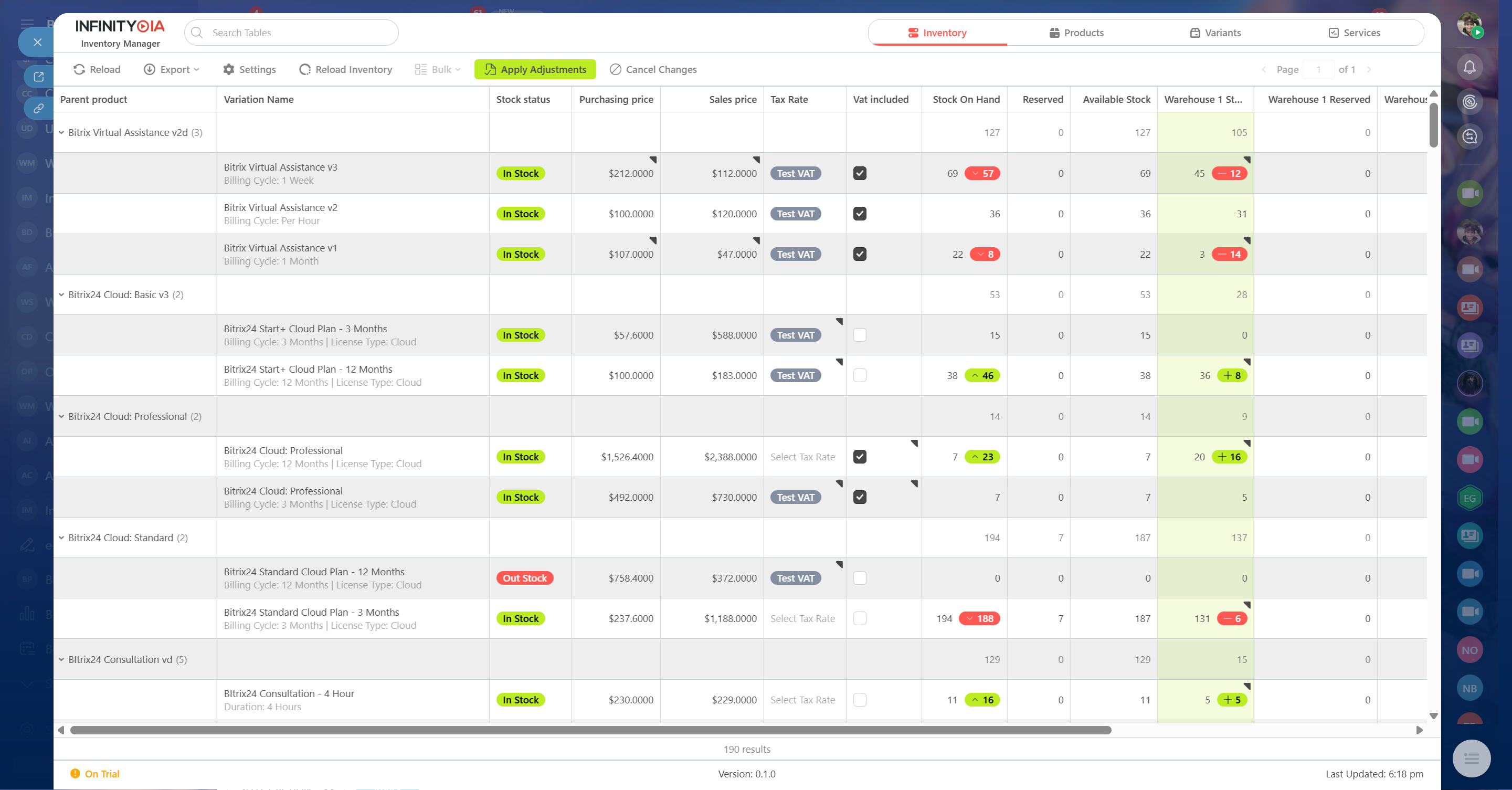Switch to the Products tab
1512x790 pixels.
(1076, 33)
